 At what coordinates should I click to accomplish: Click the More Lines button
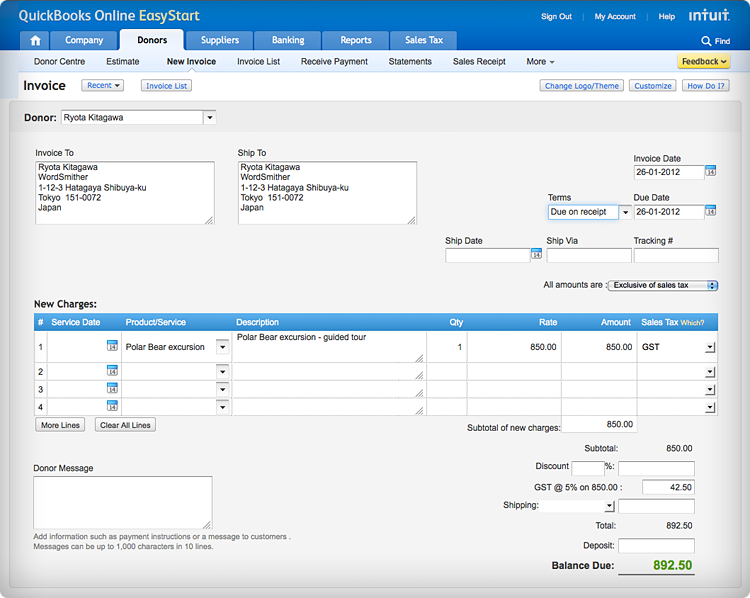click(x=60, y=425)
